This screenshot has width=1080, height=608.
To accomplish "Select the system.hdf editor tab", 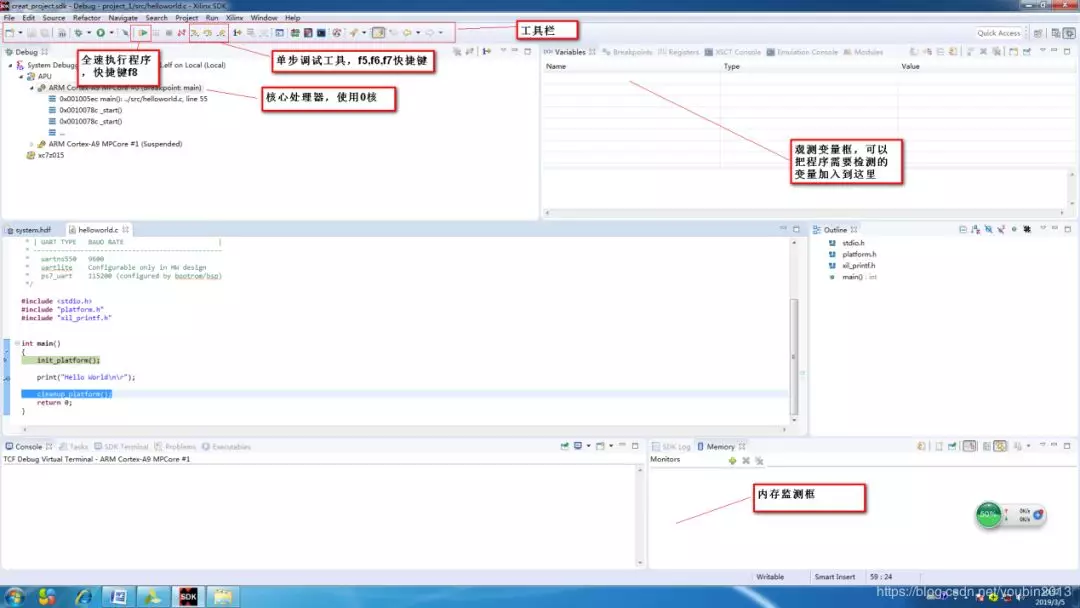I will [x=29, y=230].
